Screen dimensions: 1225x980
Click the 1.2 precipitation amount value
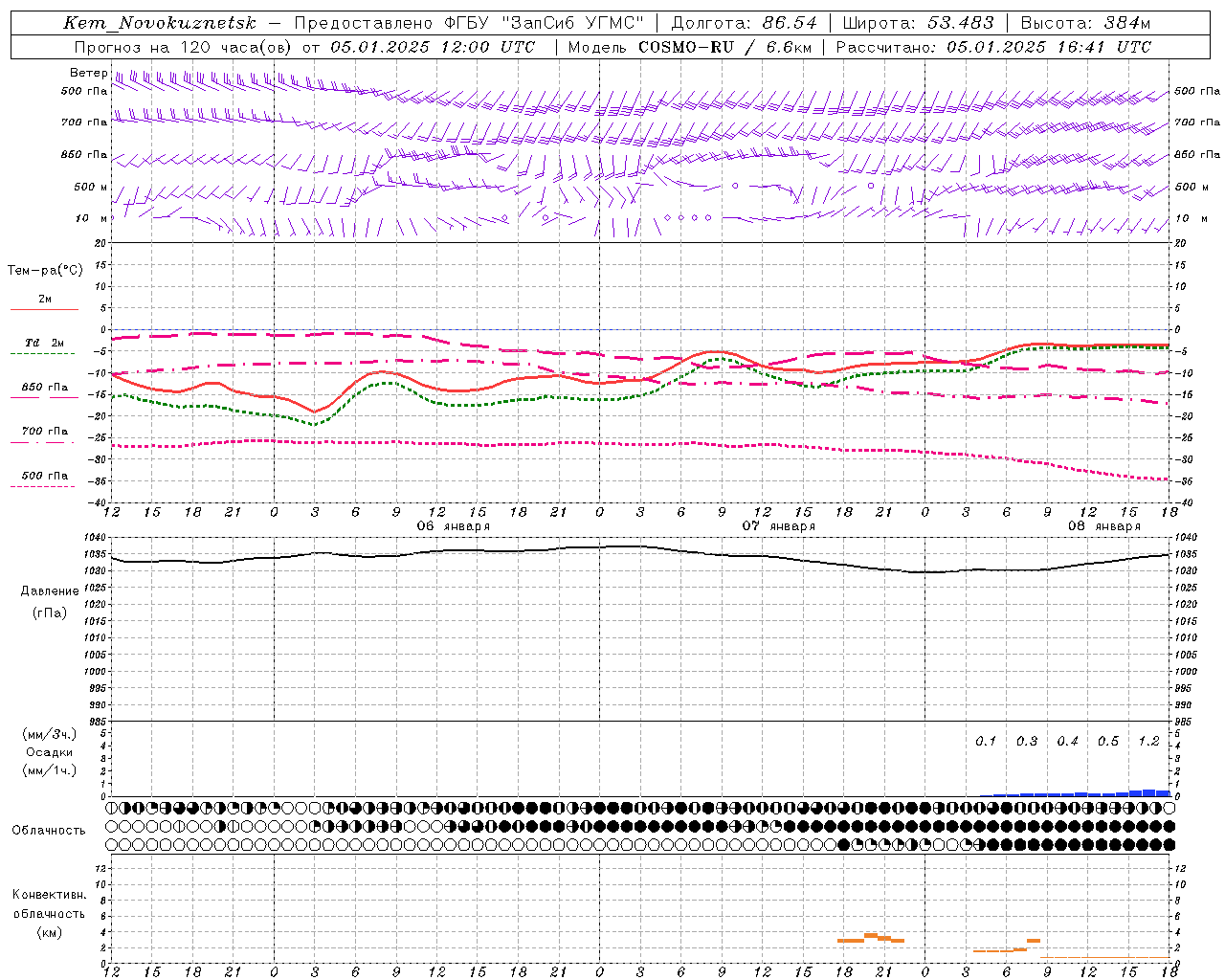click(1148, 742)
